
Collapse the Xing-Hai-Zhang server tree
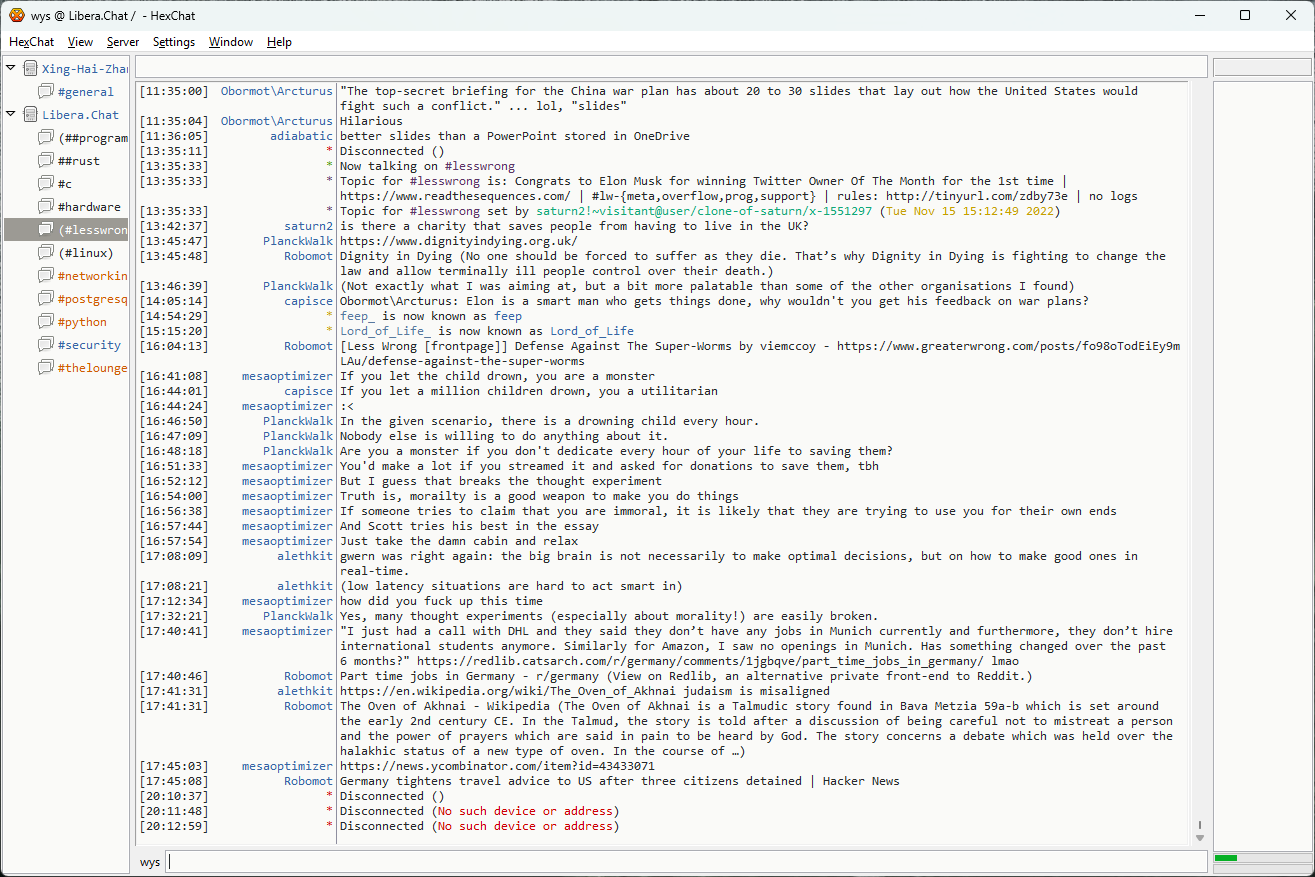11,69
